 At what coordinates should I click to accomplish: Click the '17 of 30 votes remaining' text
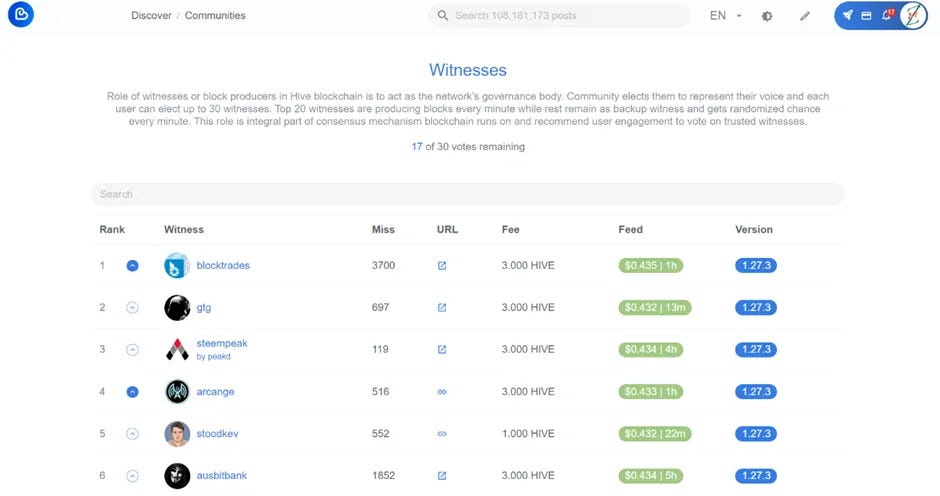468,146
